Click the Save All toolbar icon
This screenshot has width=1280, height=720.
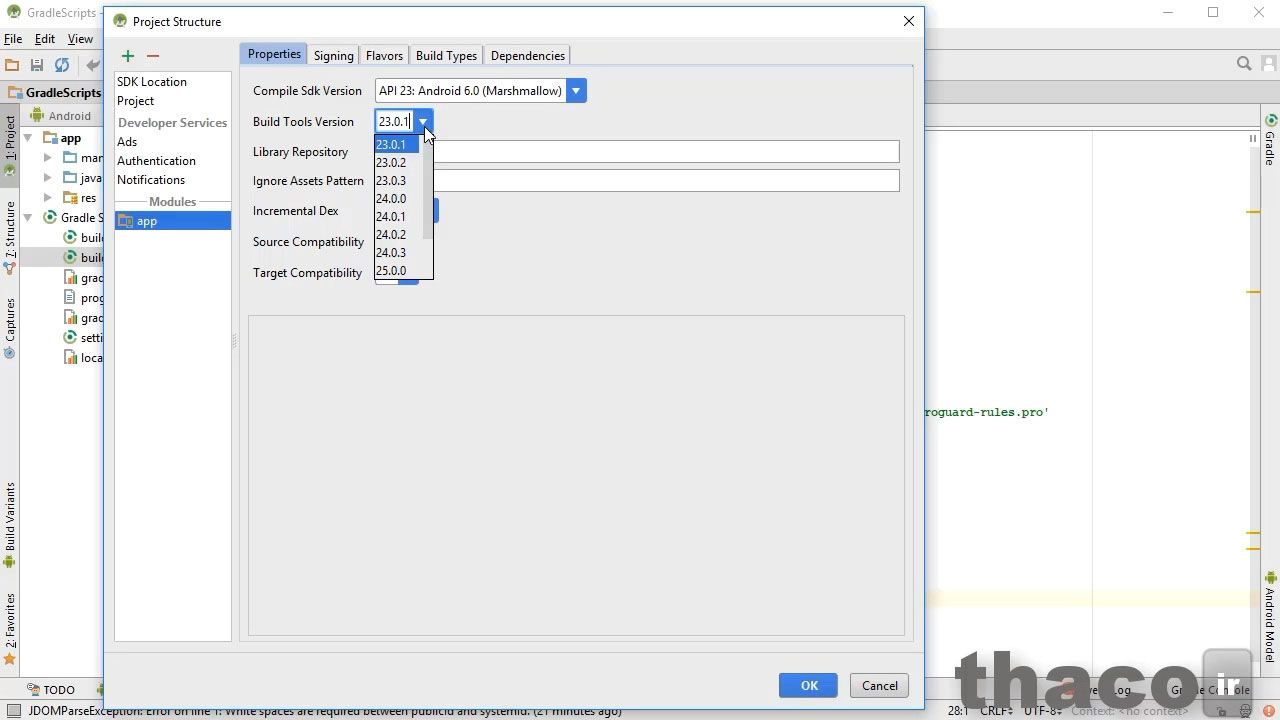click(37, 65)
